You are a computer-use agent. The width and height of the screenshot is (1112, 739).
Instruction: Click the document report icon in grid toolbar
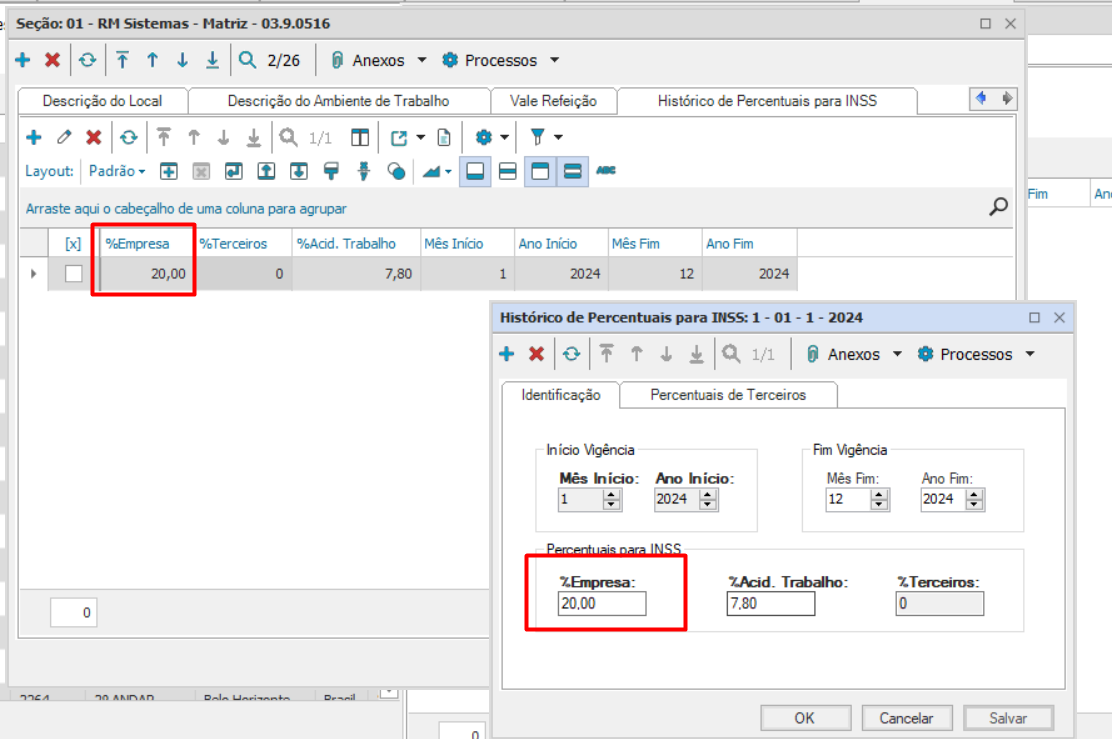click(444, 137)
